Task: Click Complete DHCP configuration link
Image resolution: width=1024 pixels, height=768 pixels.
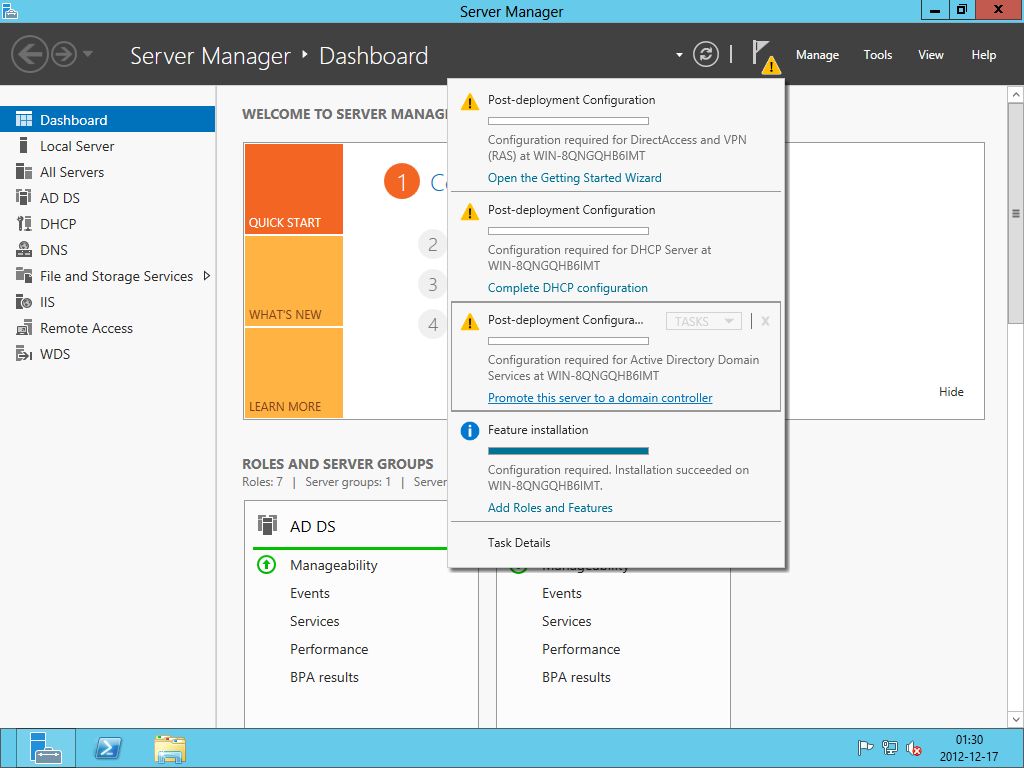Action: click(568, 287)
